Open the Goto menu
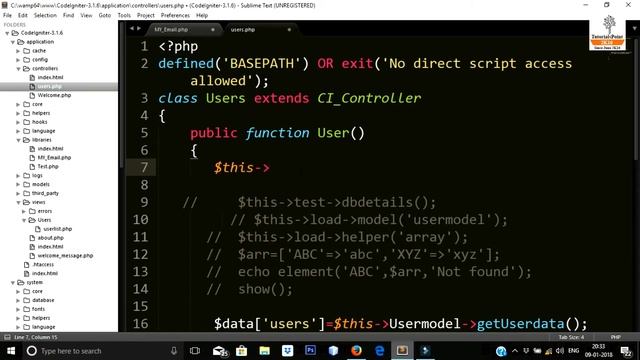This screenshot has height=360, width=640. click(x=104, y=16)
